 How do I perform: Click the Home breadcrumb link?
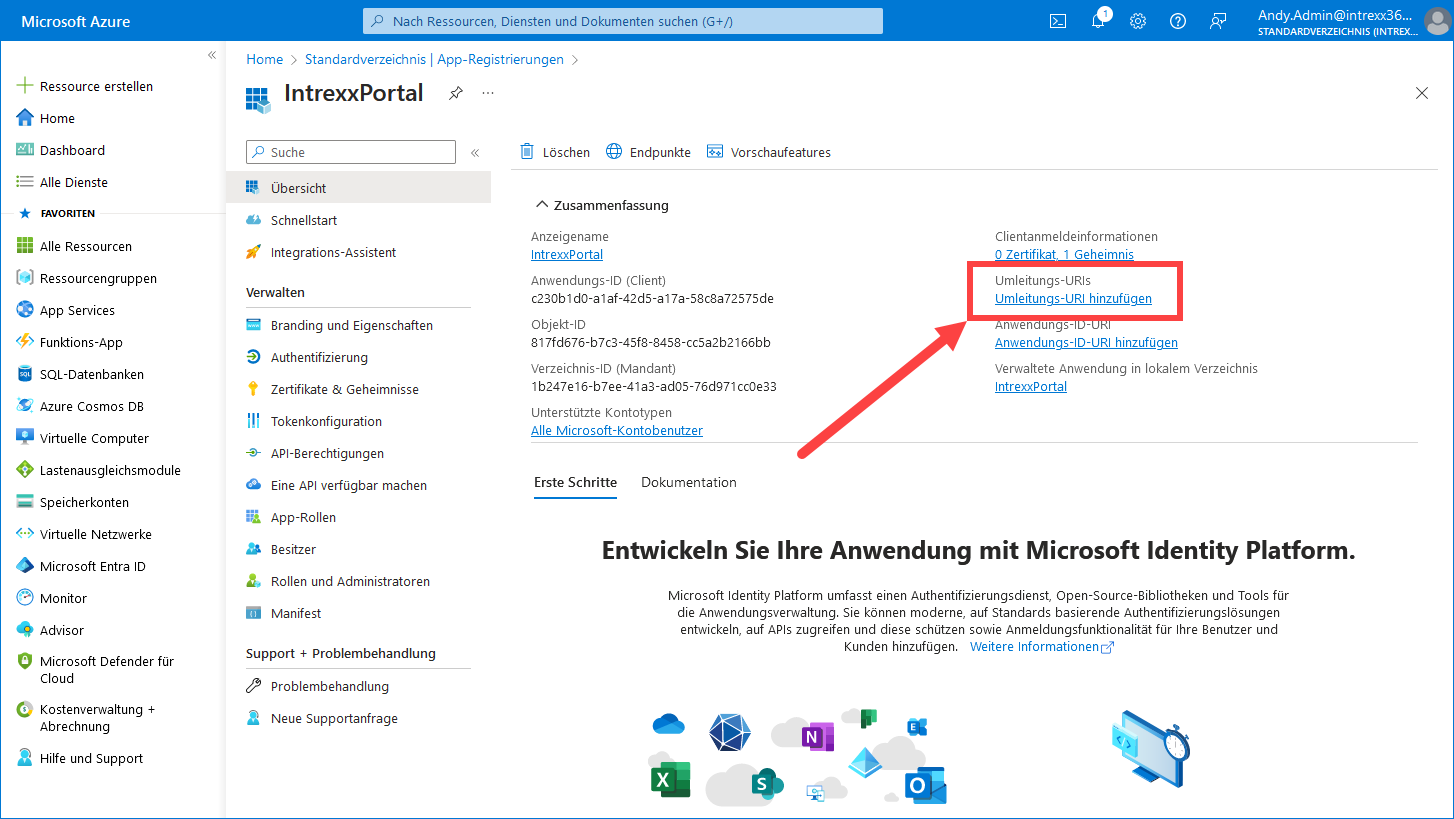[x=265, y=59]
